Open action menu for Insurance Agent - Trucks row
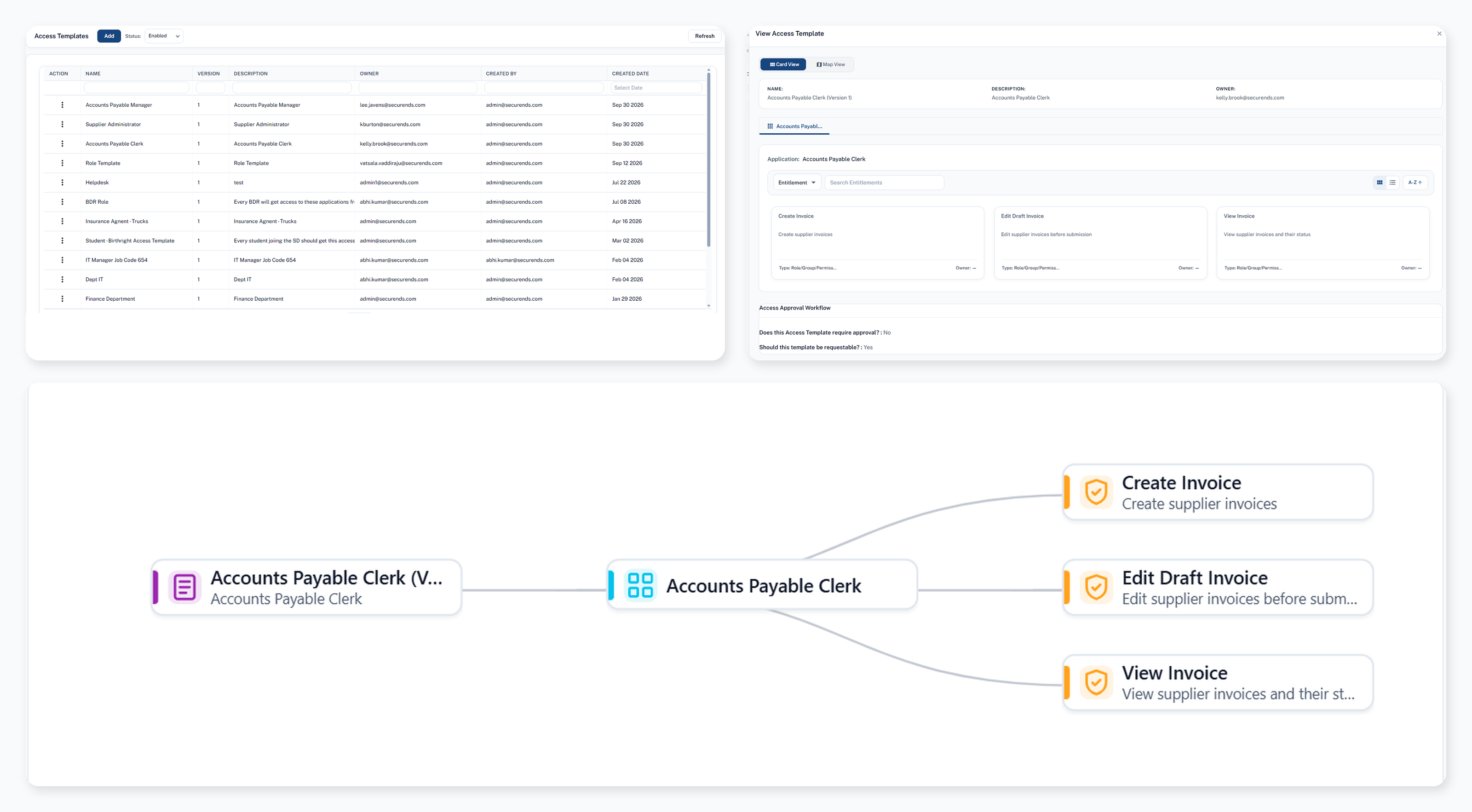The image size is (1472, 812). 62,222
